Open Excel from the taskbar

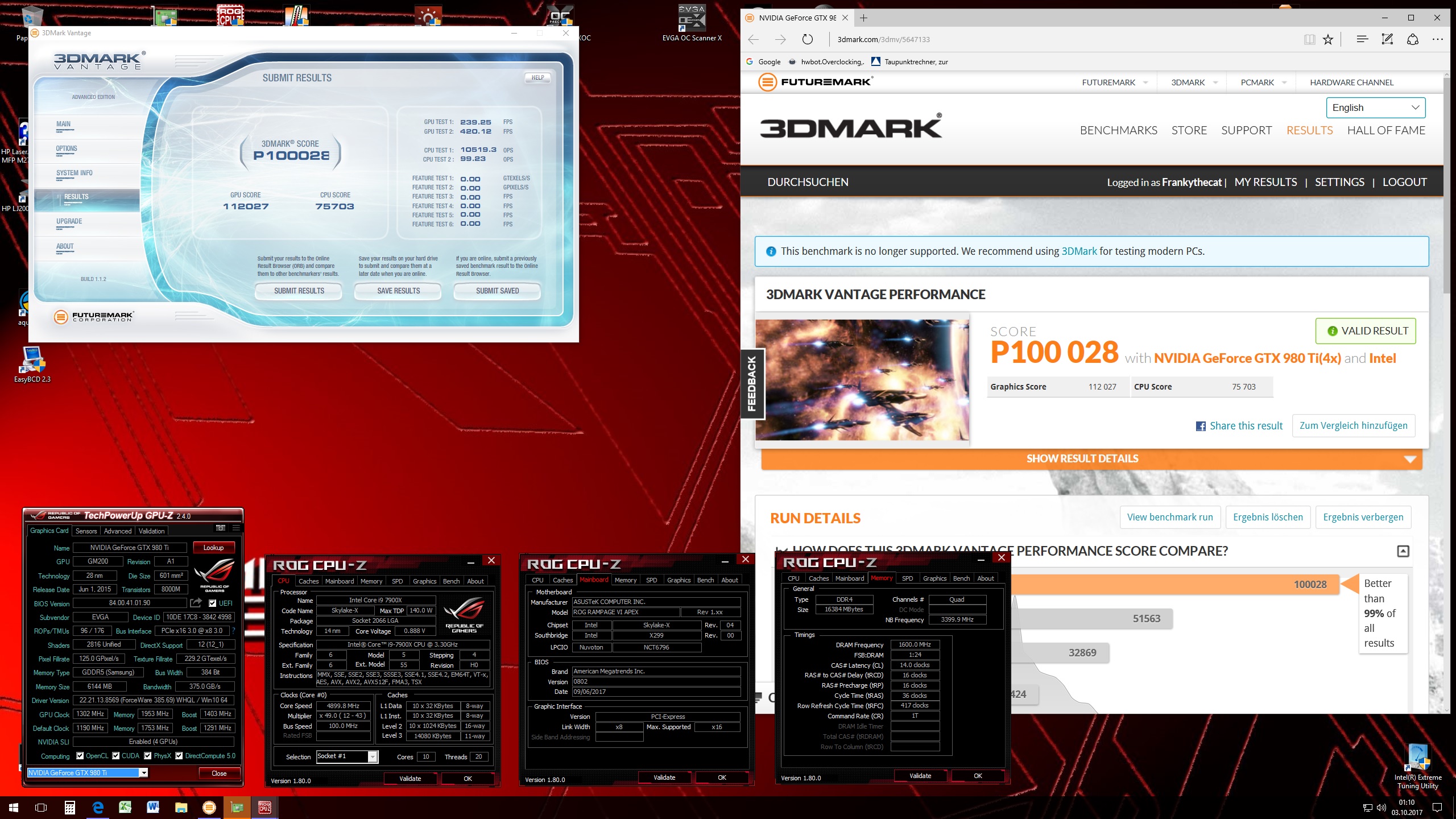(x=125, y=808)
